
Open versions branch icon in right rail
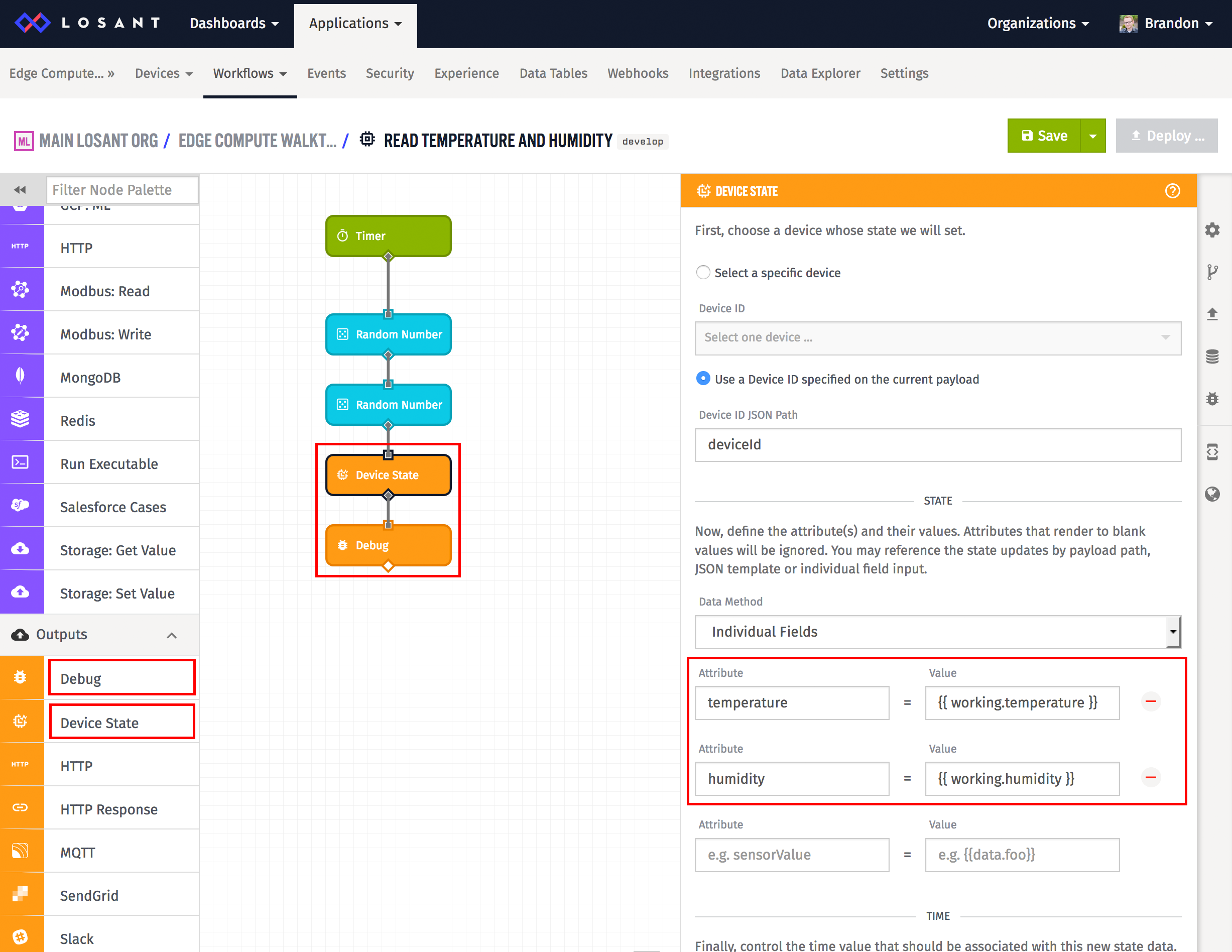click(1212, 272)
